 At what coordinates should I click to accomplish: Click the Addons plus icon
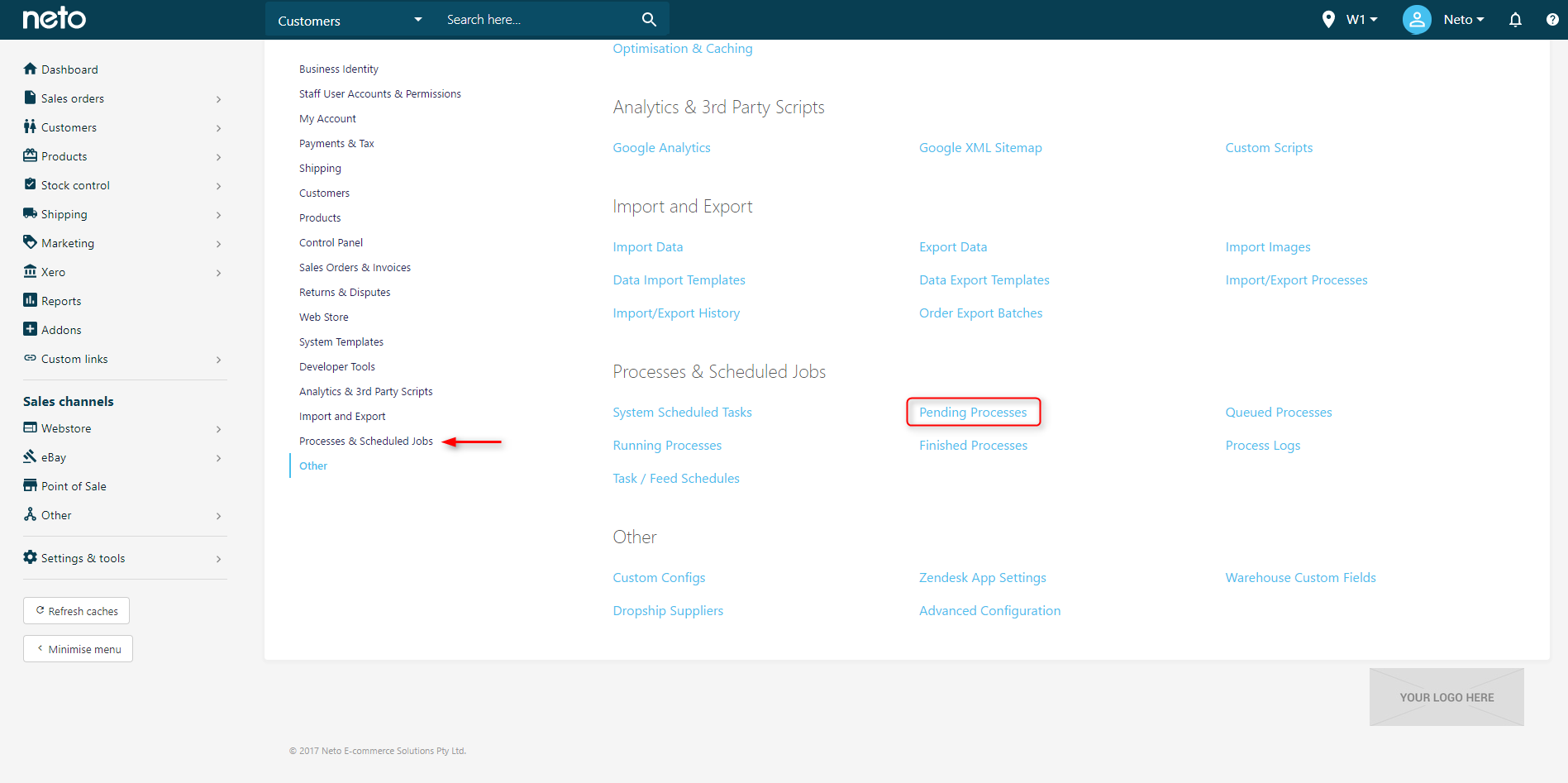click(31, 329)
